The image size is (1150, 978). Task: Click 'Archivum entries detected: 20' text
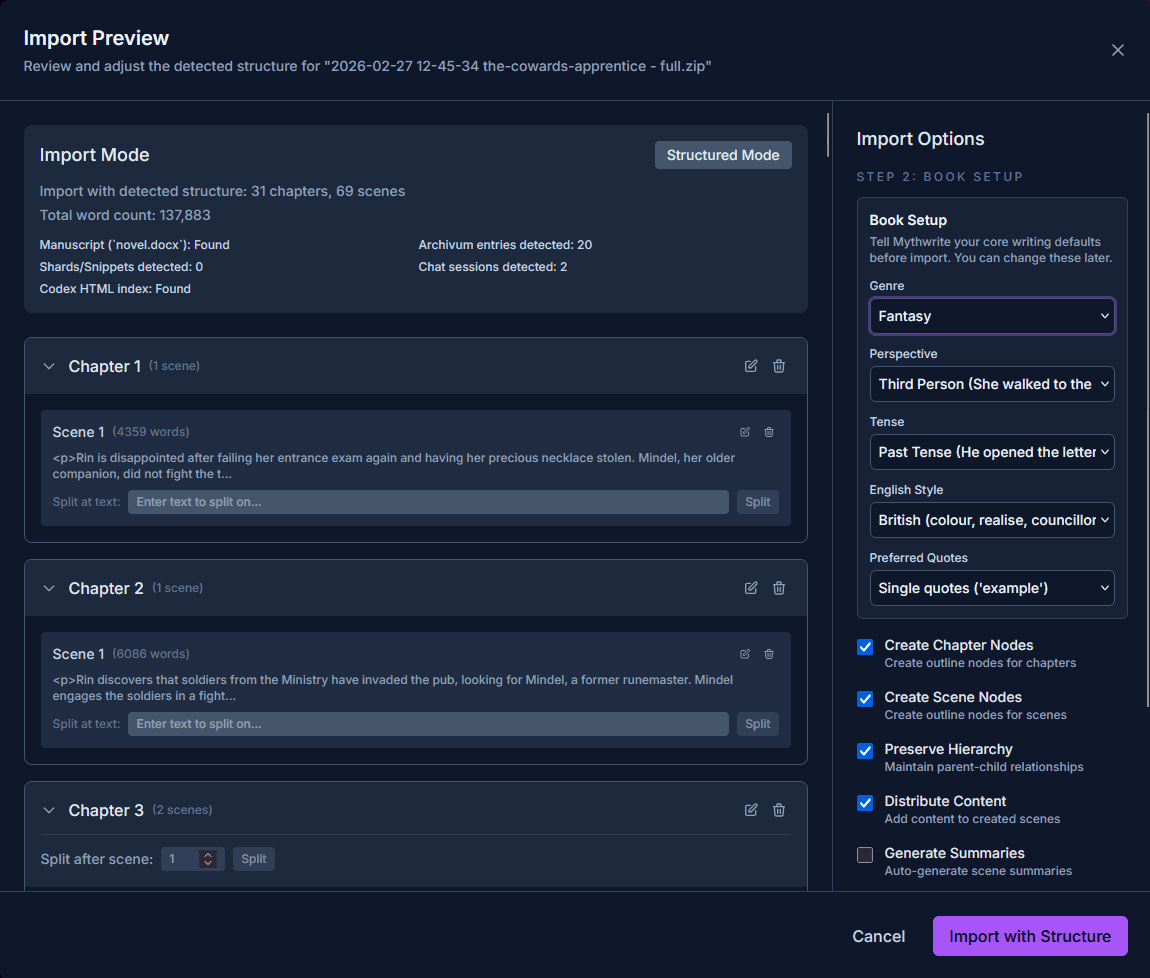tap(505, 245)
